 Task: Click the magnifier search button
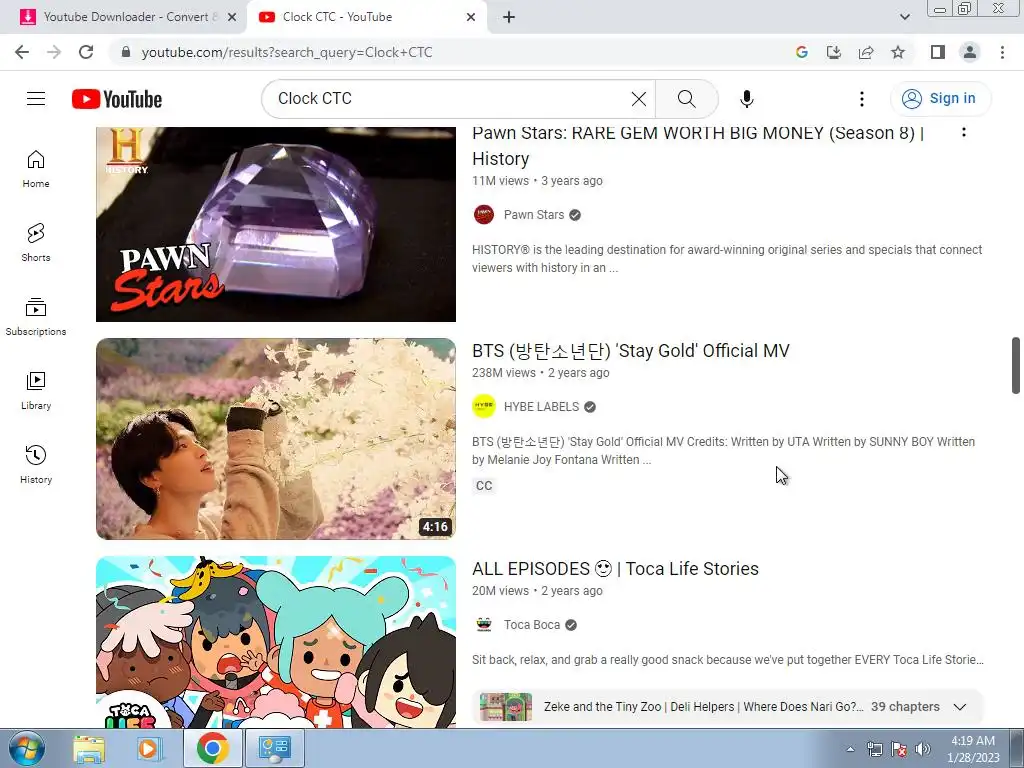(686, 99)
